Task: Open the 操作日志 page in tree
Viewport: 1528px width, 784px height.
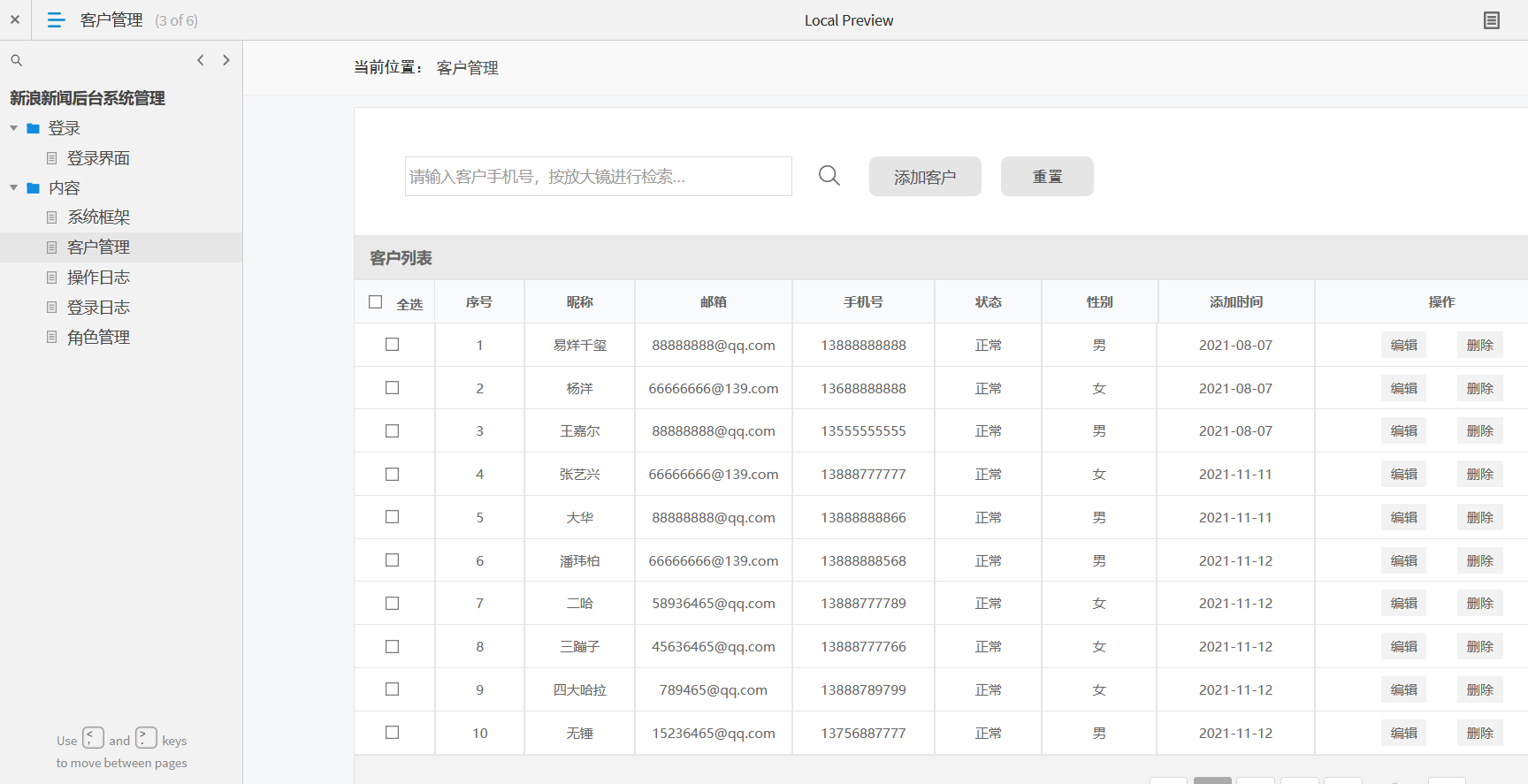Action: coord(98,278)
